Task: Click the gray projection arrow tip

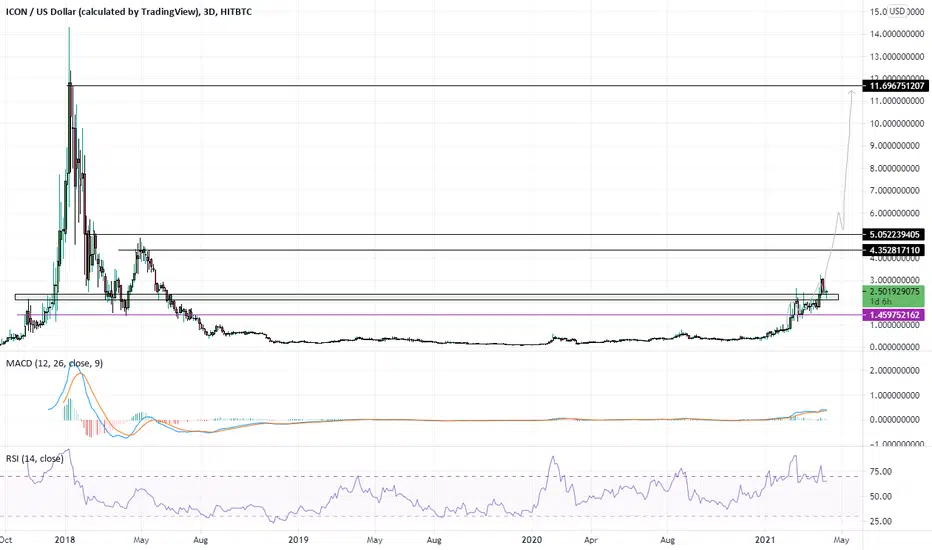Action: (x=852, y=92)
